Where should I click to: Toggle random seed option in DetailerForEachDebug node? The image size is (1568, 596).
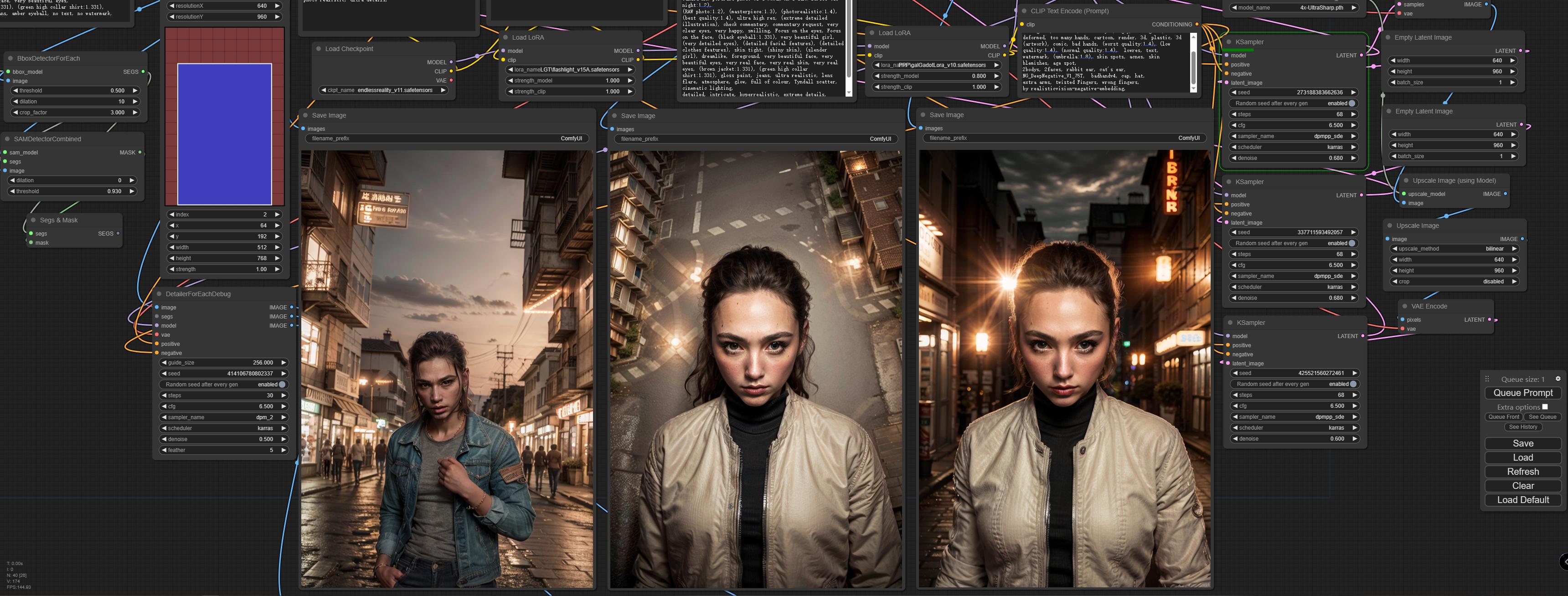[x=282, y=385]
